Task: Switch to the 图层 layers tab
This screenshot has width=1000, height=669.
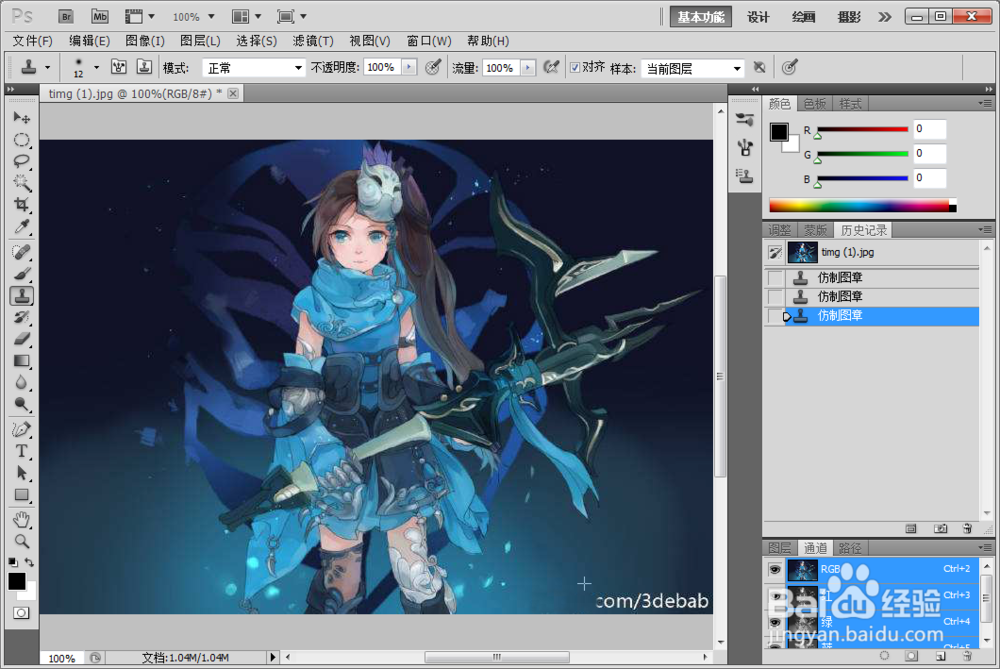Action: (779, 548)
